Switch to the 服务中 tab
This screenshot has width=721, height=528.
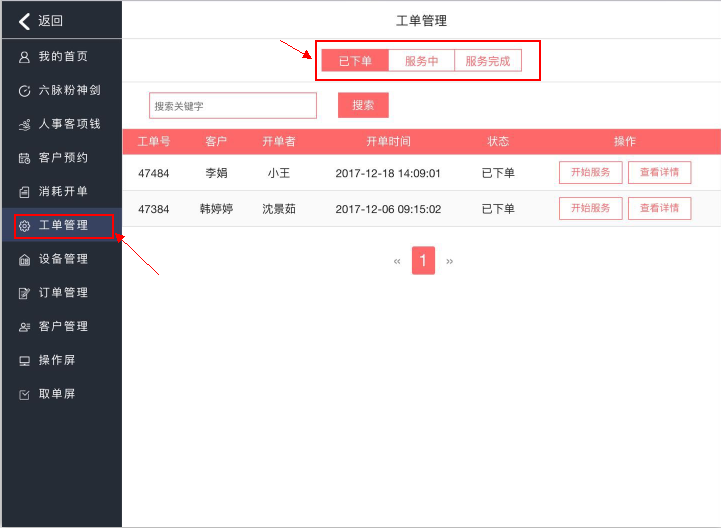click(421, 61)
